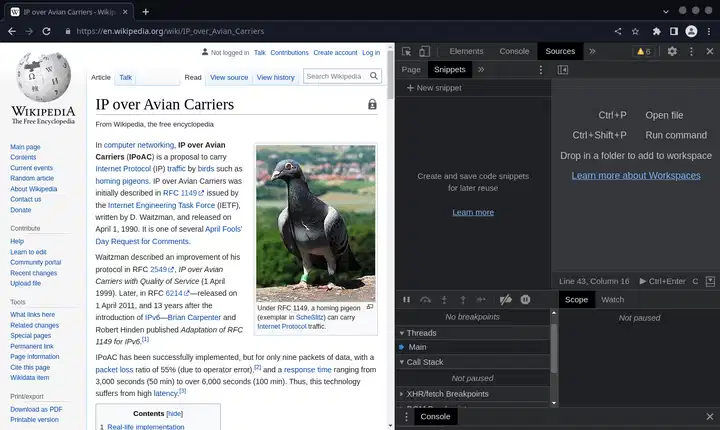Viewport: 720px width, 430px height.
Task: Go to Random article in sidebar
Action: click(32, 178)
